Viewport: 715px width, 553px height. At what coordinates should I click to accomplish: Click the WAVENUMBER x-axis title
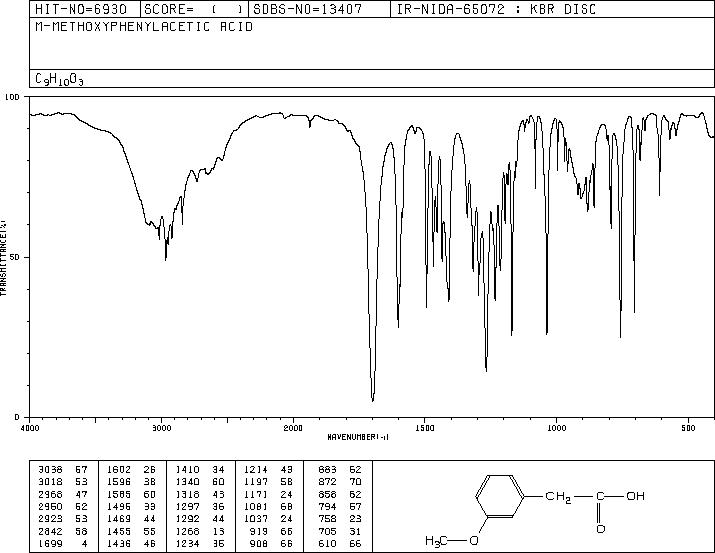click(x=358, y=437)
